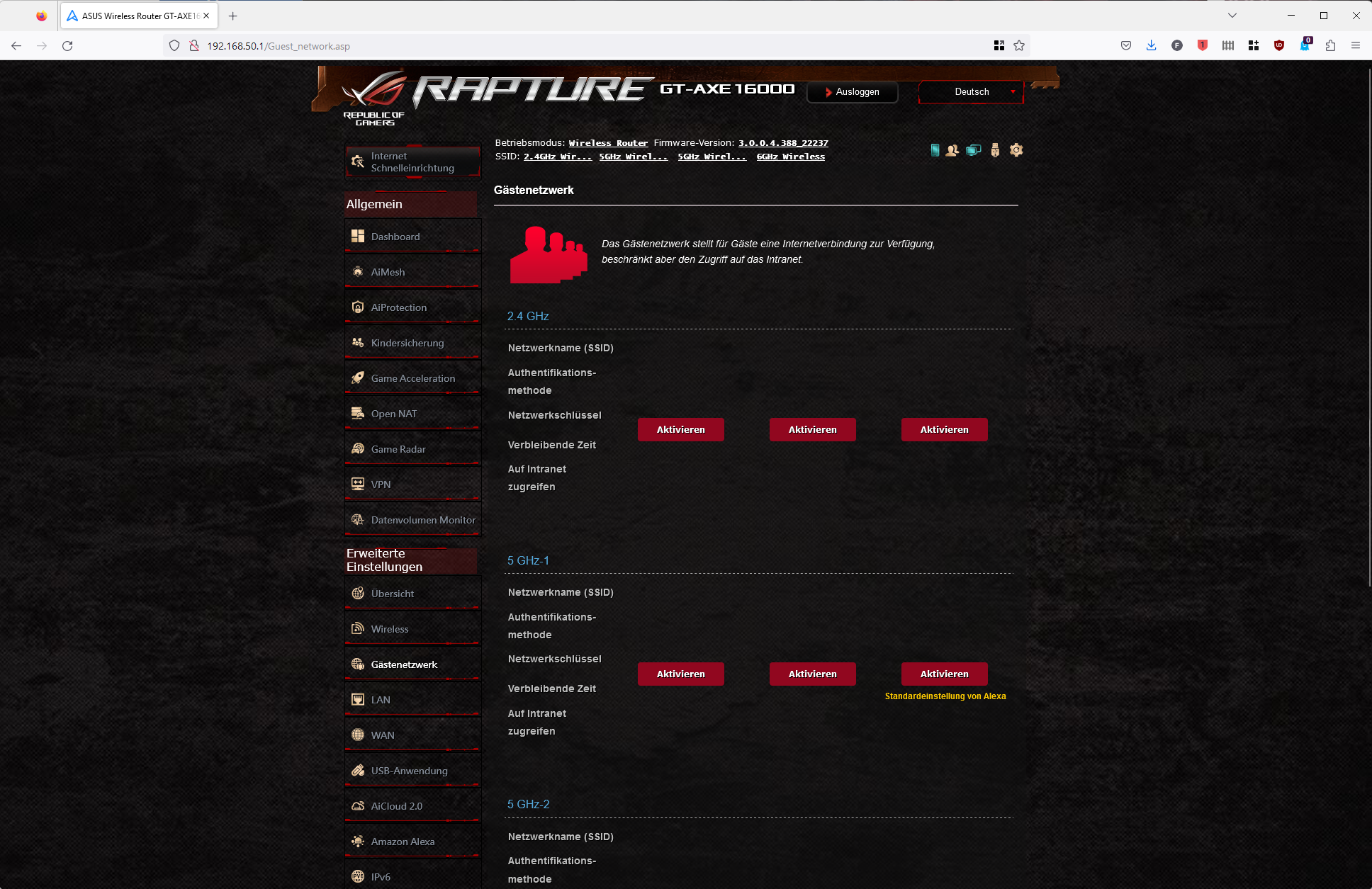Click the network clients monitor icon
1372x889 pixels.
[x=974, y=150]
